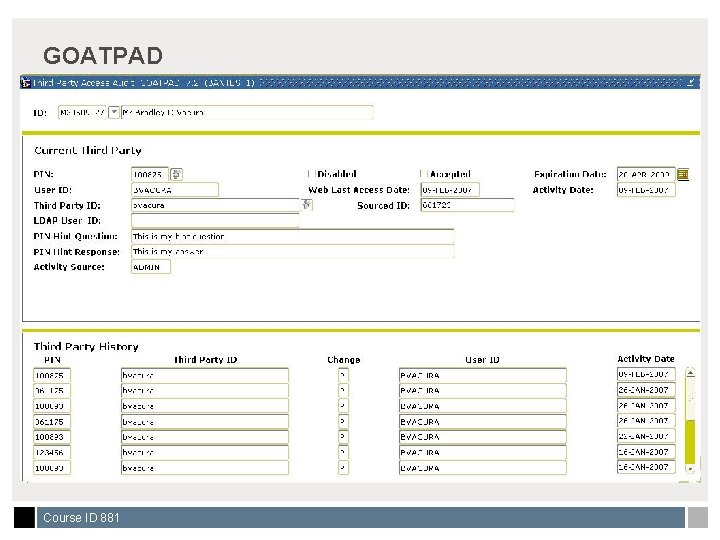Click the Third Party History heading

(x=86, y=346)
